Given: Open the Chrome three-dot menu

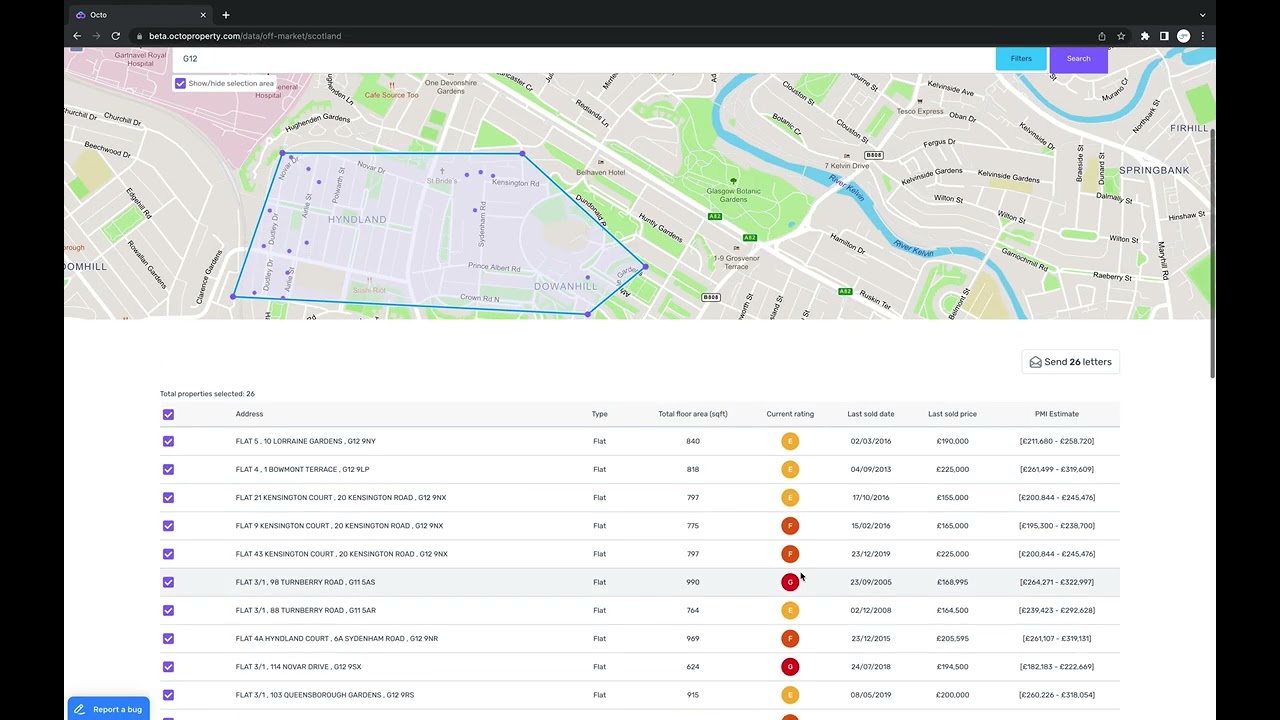Looking at the screenshot, I should (1202, 36).
